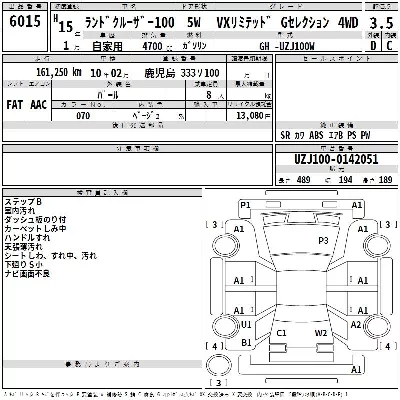This screenshot has height=400, width=400.
Task: Select the B1 marker near rear corner
Action: point(246,342)
